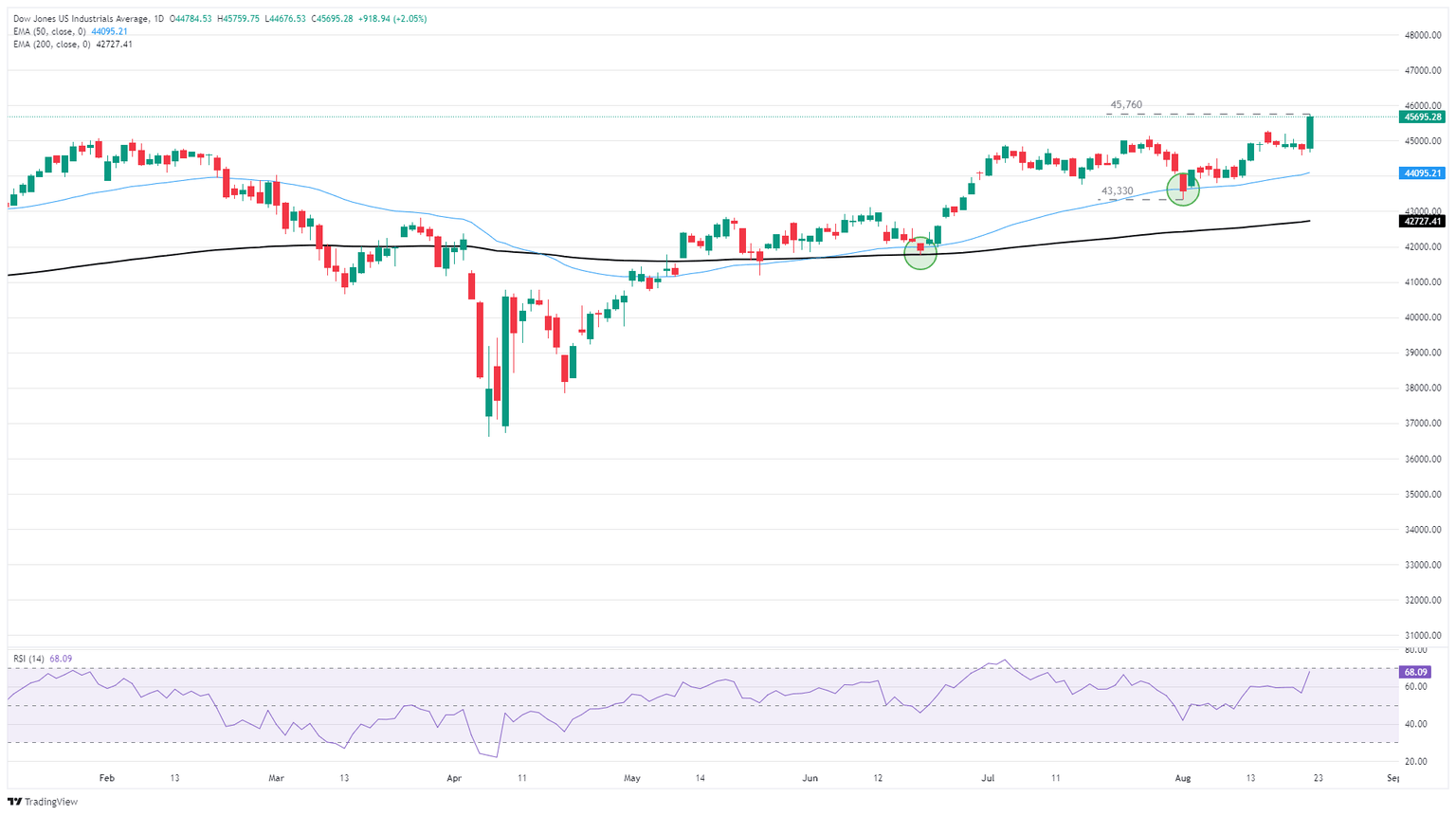Click the Sep label on the time axis
This screenshot has width=1456, height=815.
tap(1392, 778)
